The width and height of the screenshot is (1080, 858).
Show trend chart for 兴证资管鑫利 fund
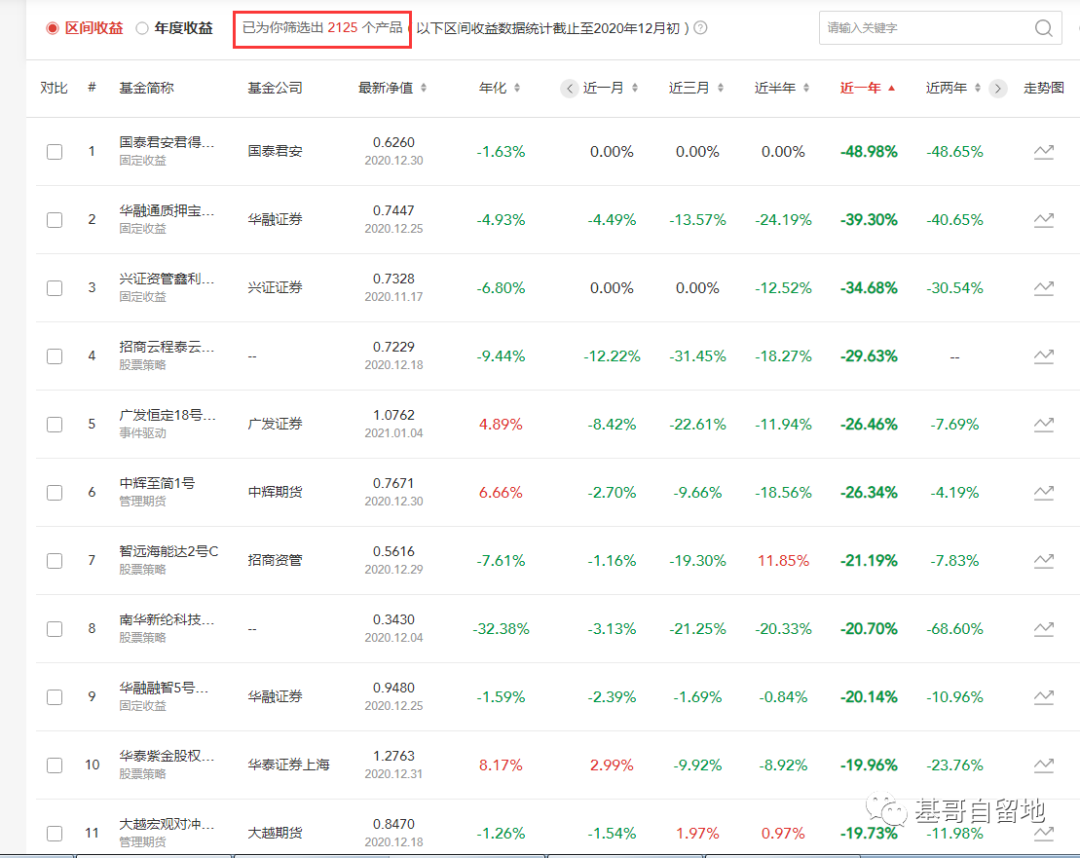pyautogui.click(x=1043, y=288)
